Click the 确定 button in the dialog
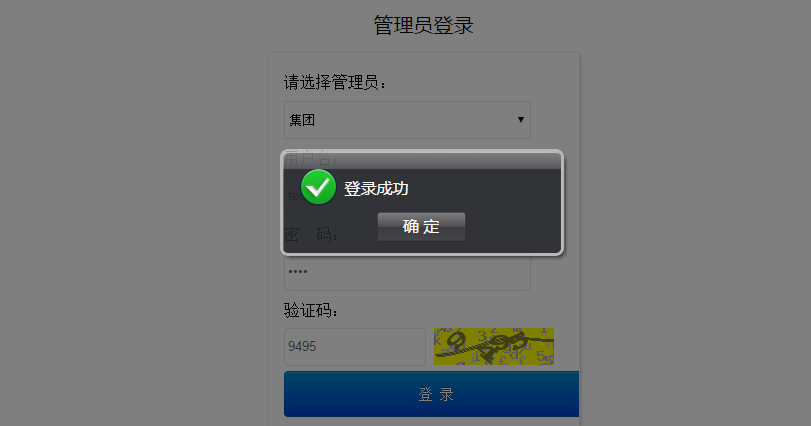This screenshot has height=426, width=811. pyautogui.click(x=421, y=226)
